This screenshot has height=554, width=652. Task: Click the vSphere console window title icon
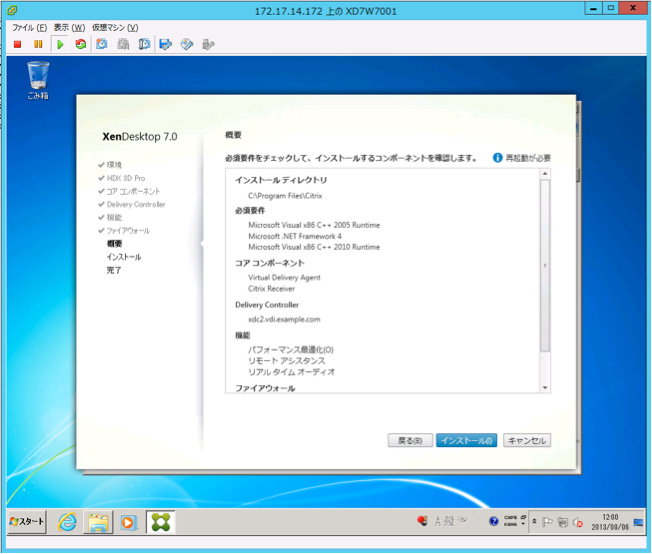(12, 10)
